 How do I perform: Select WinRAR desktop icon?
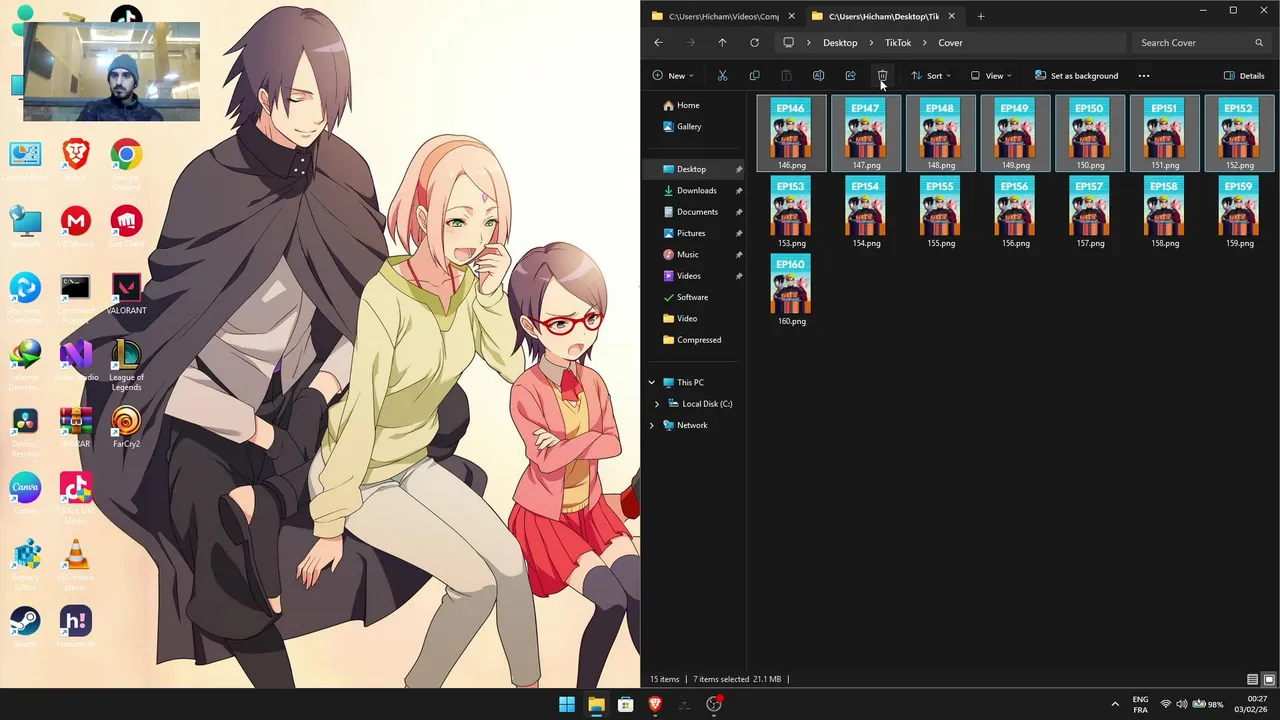(75, 427)
